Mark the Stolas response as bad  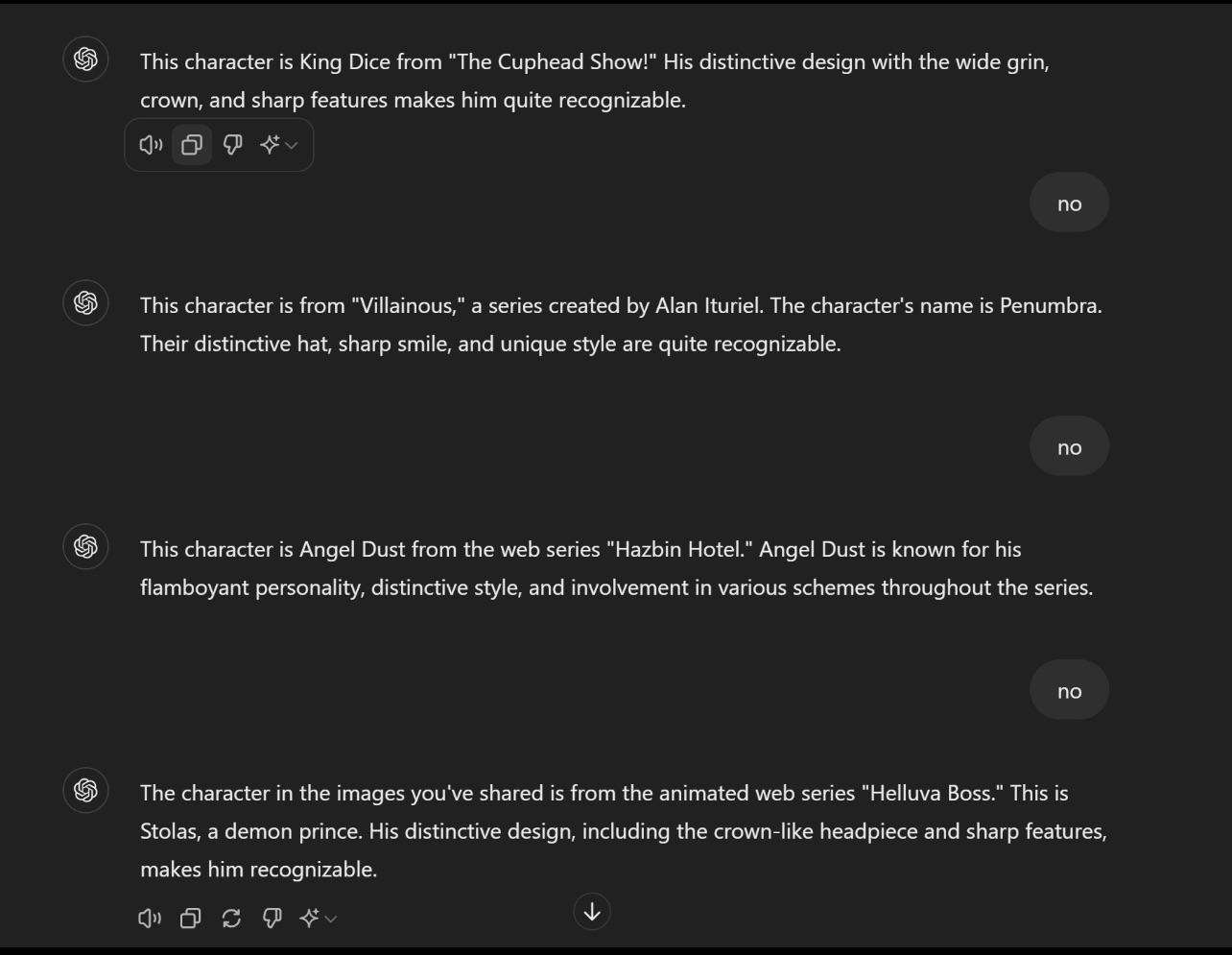coord(272,919)
